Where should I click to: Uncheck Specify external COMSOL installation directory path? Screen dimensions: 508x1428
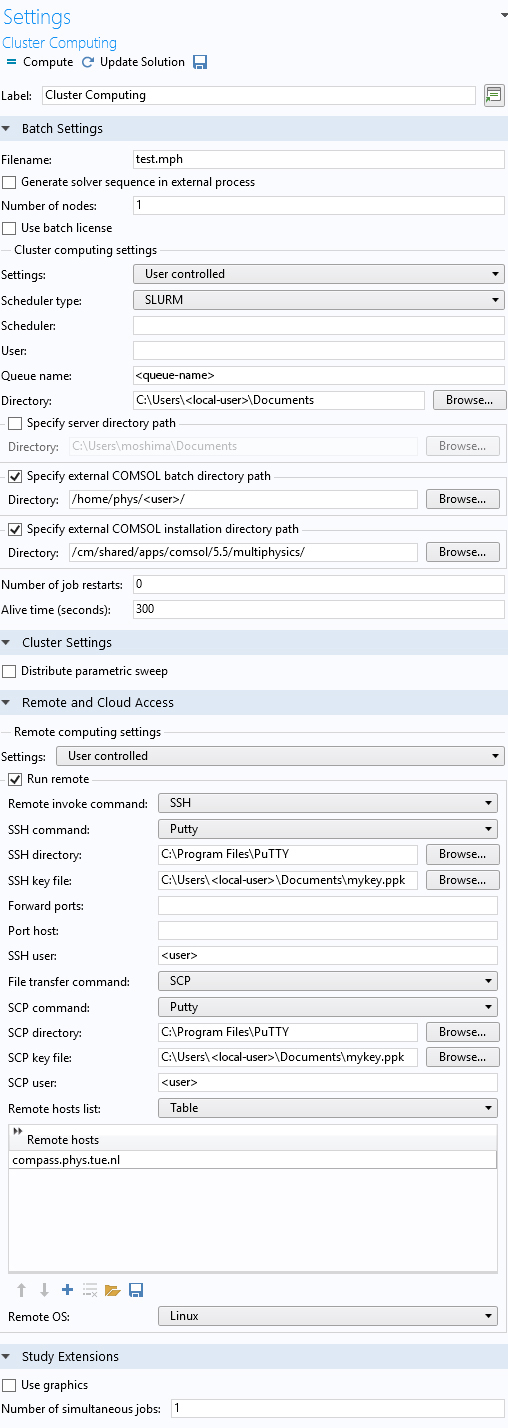pyautogui.click(x=15, y=529)
